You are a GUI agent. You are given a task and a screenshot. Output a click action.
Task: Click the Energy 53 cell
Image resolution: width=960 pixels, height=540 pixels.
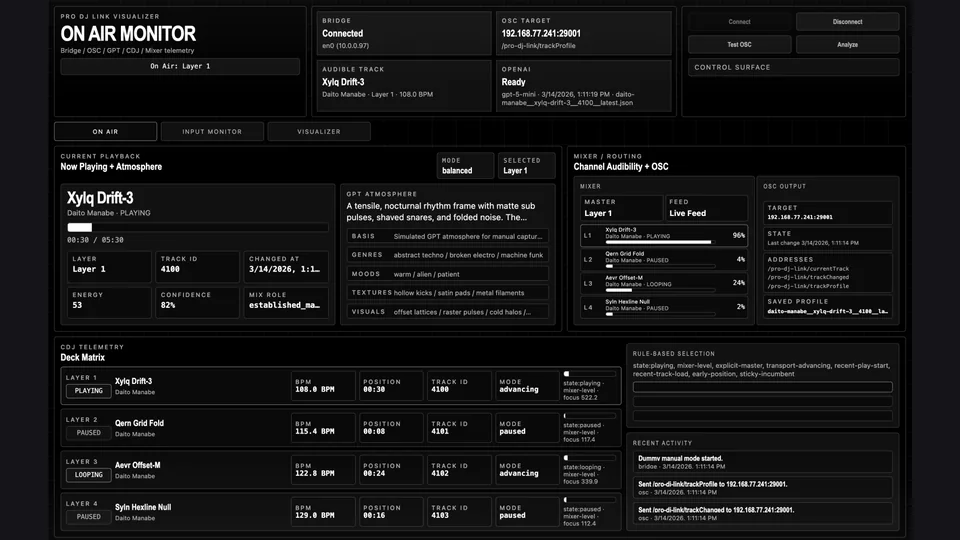(x=108, y=302)
